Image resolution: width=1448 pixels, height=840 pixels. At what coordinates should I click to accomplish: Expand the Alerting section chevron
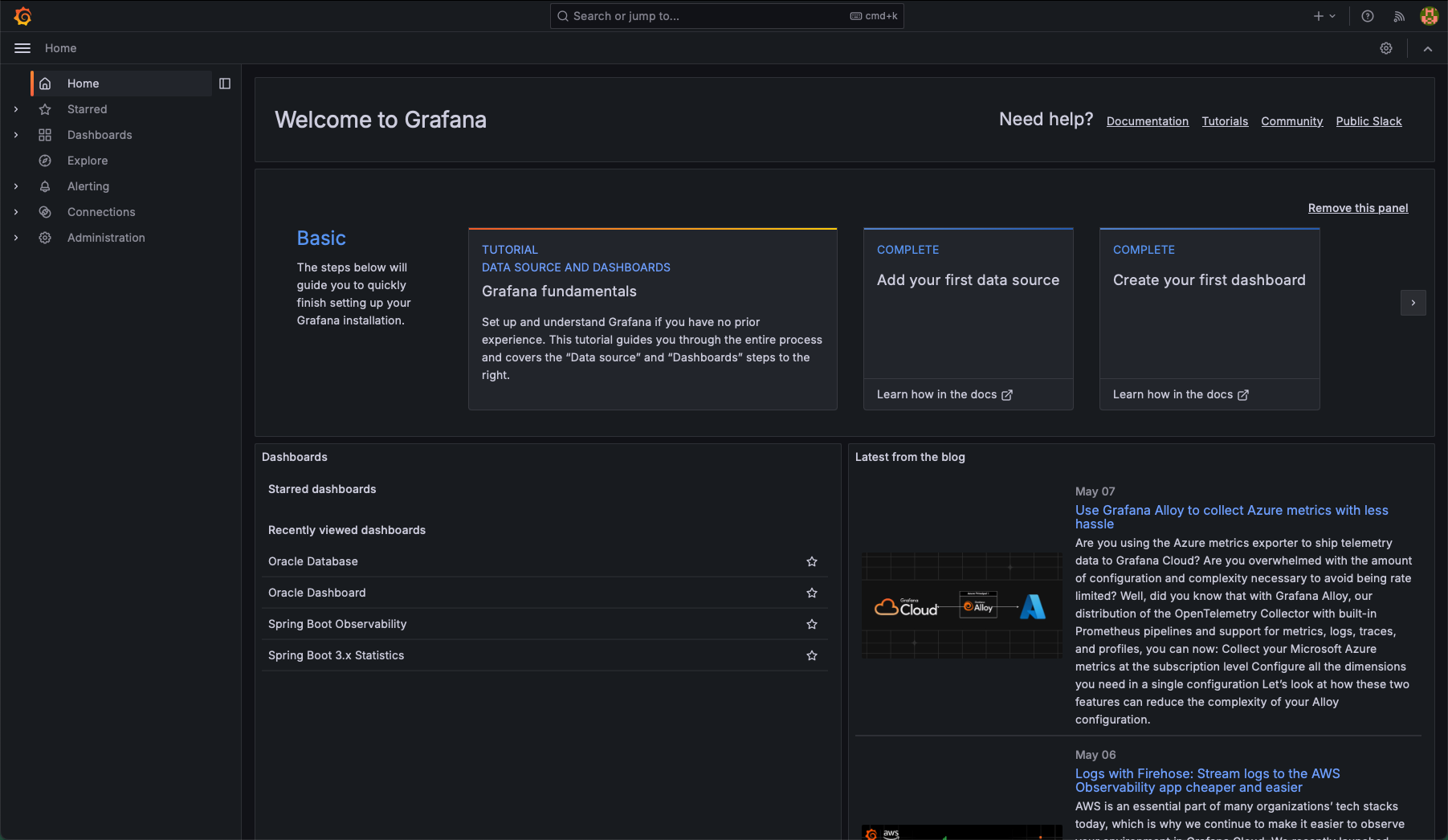pyautogui.click(x=16, y=186)
